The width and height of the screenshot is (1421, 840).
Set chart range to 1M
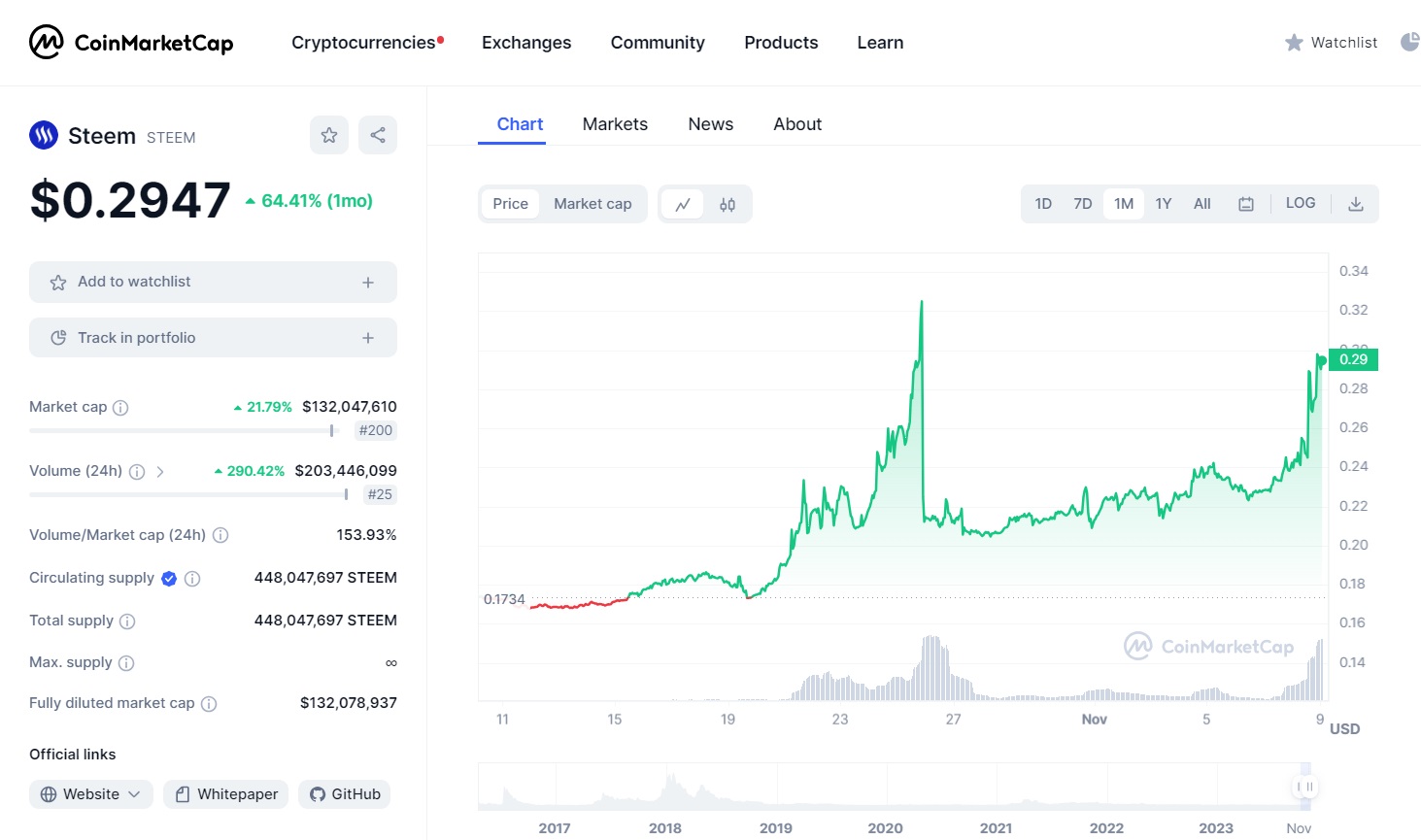point(1124,204)
